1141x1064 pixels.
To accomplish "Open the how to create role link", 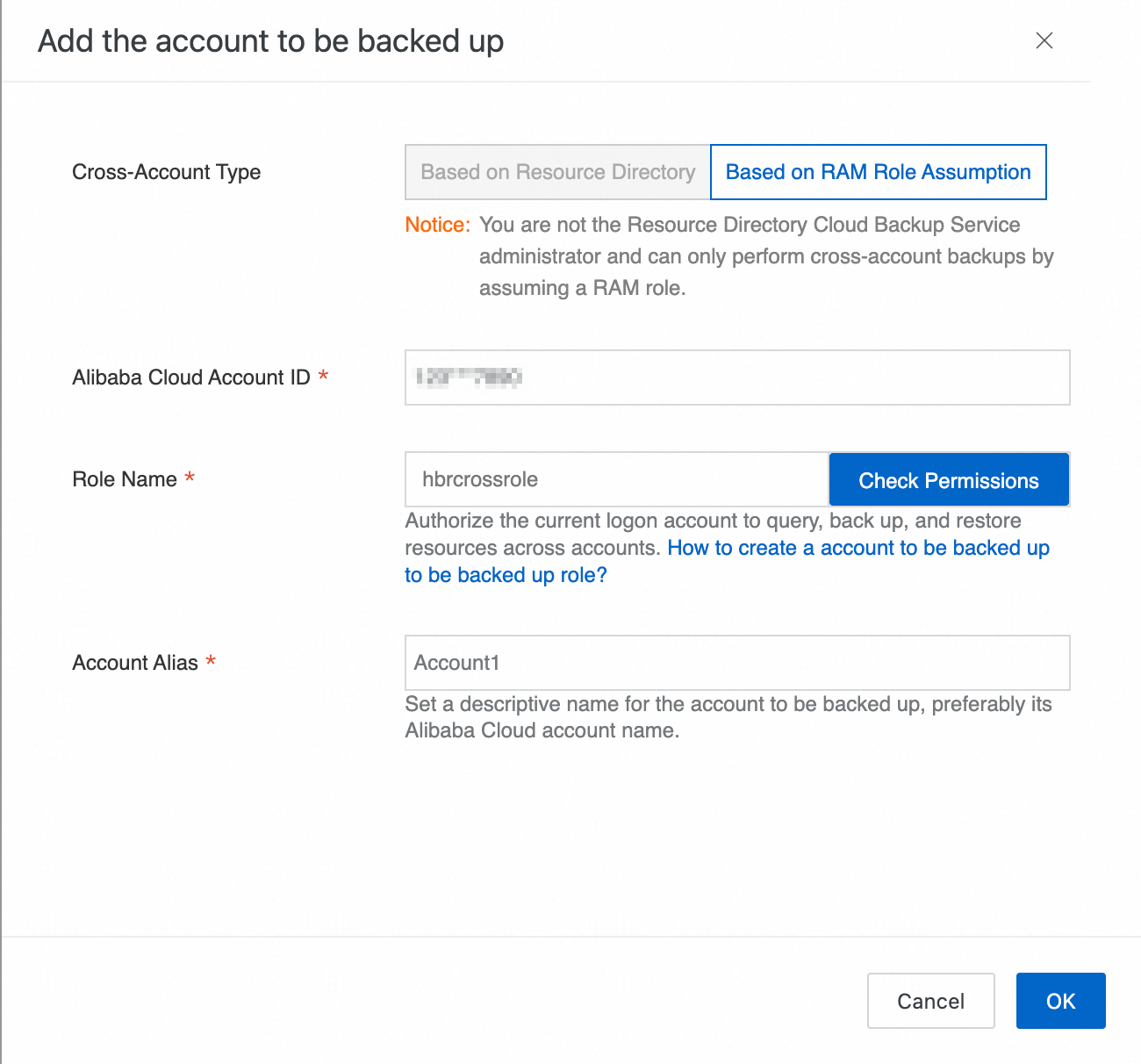I will coord(858,549).
